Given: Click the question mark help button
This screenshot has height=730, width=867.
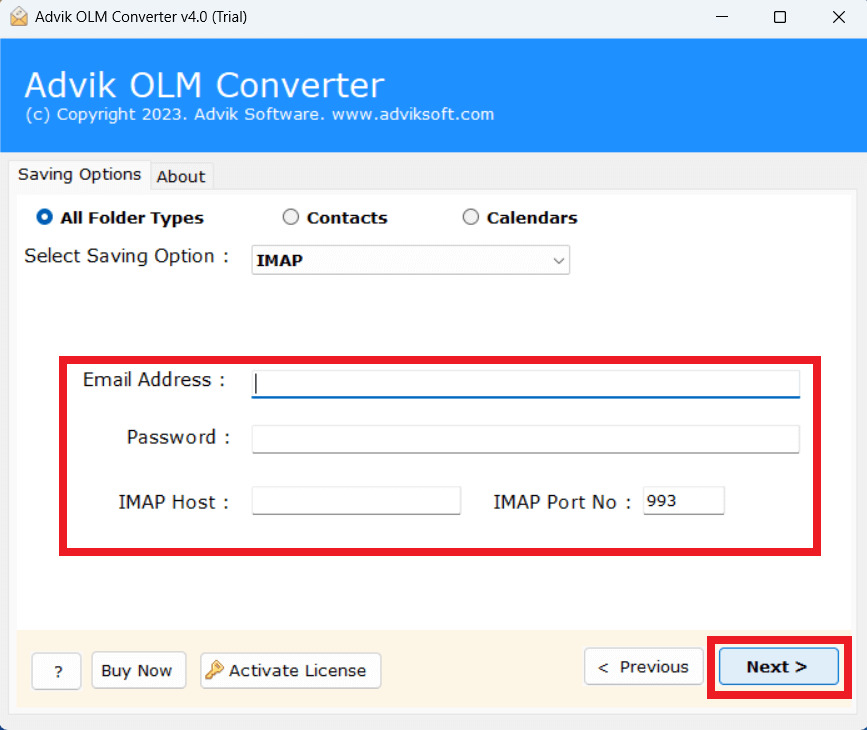Looking at the screenshot, I should [57, 671].
